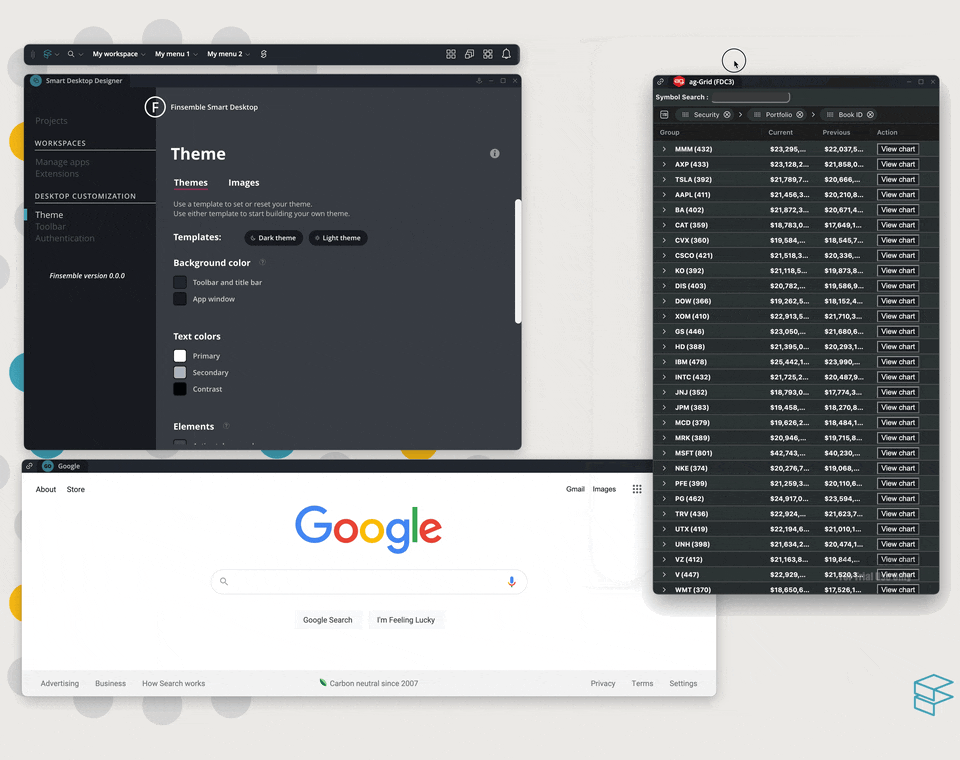Remove the Security grouping chip
Screen dimensions: 960x760
point(727,115)
